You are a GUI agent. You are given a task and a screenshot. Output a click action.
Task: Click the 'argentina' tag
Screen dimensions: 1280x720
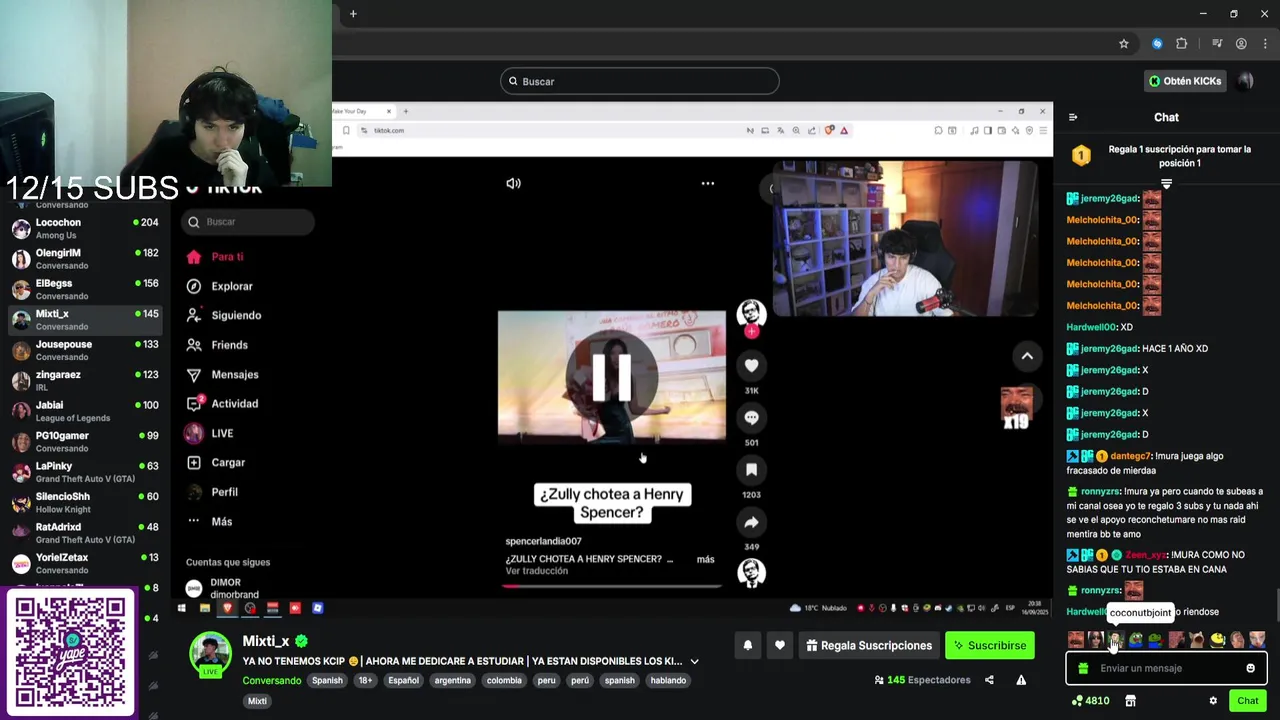(x=452, y=680)
